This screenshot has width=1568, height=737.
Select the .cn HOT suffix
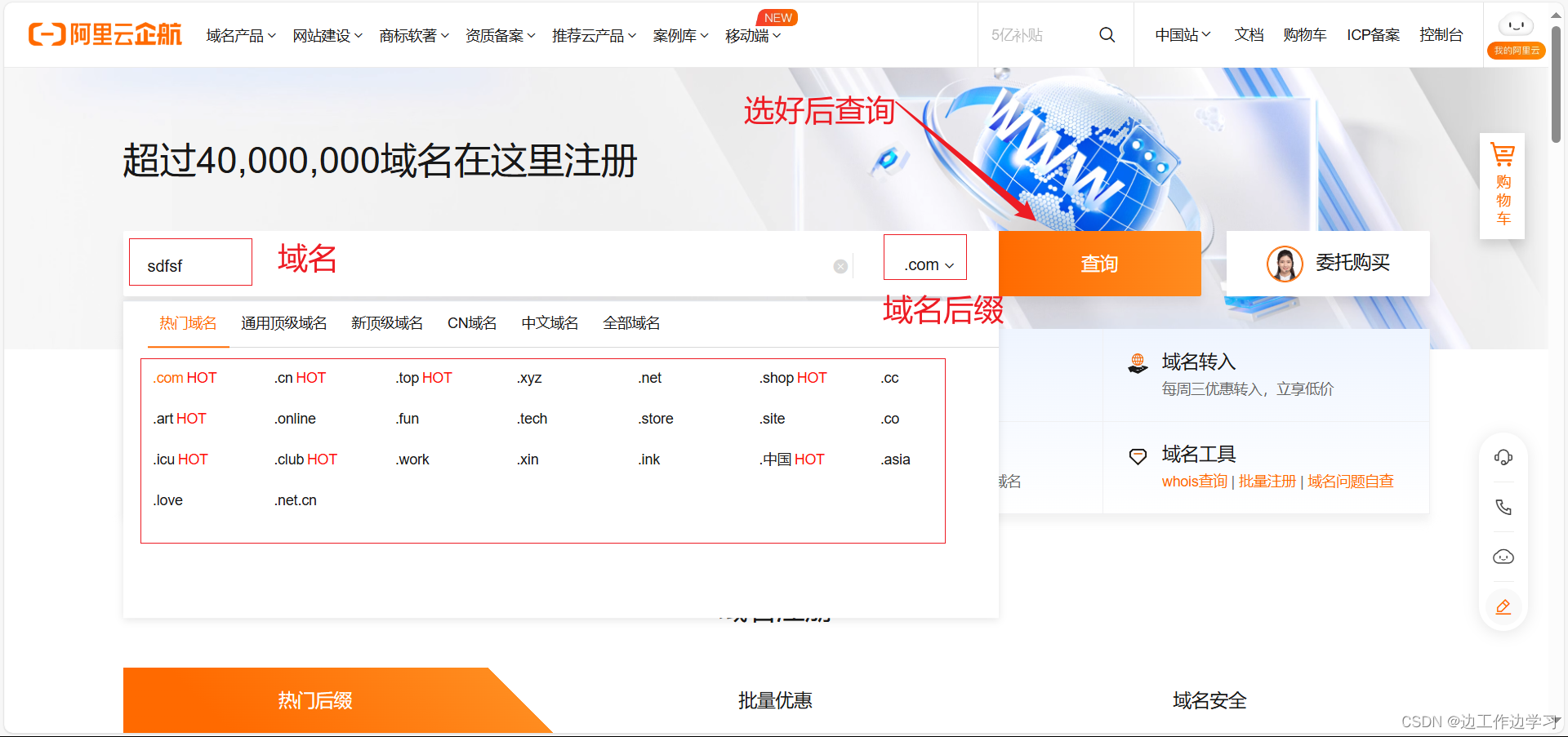tap(300, 378)
